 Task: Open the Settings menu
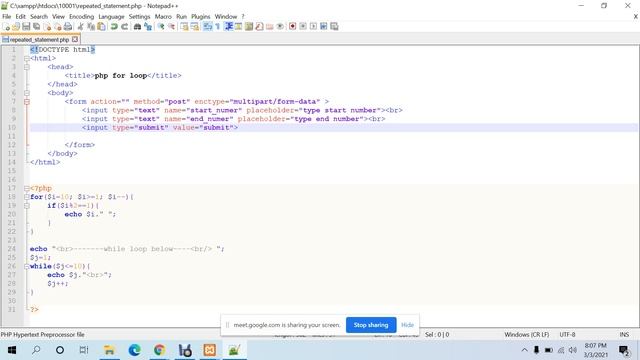pos(139,17)
